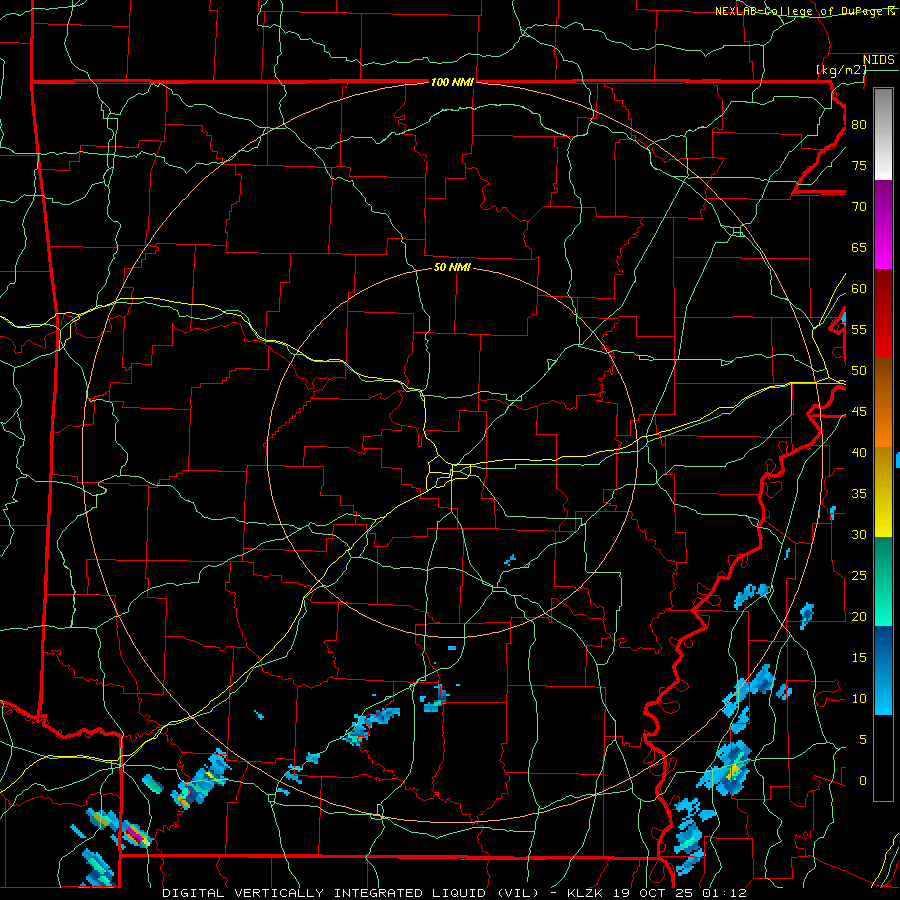Pick the magenta segment of the color bar
The height and width of the screenshot is (900, 900).
click(x=883, y=225)
